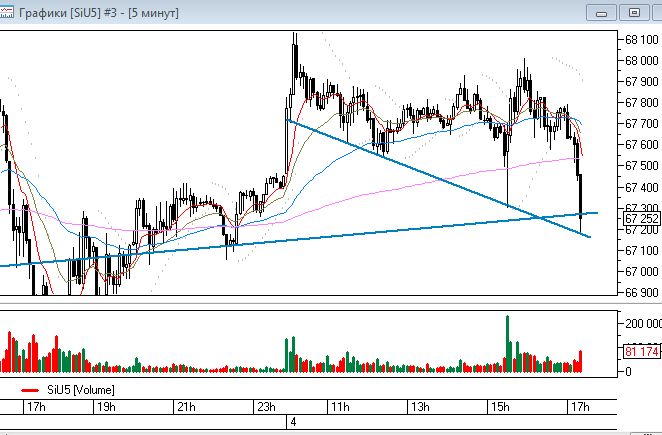Click the 67 700 price axis label
The width and height of the screenshot is (662, 435).
(642, 124)
